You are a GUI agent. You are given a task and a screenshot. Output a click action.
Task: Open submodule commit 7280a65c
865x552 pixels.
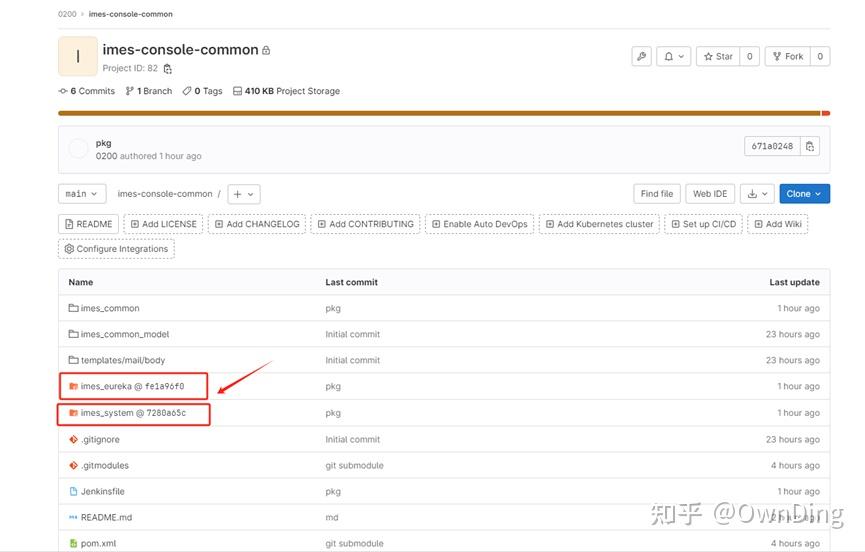[x=166, y=412]
